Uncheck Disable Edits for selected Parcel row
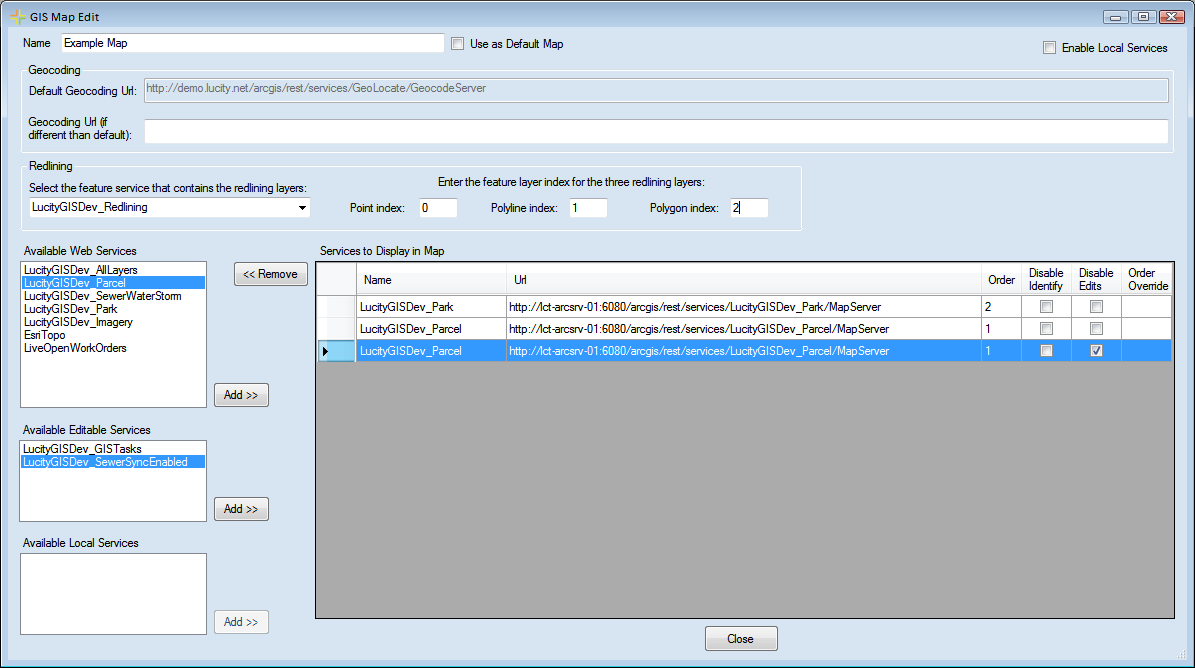Image resolution: width=1195 pixels, height=668 pixels. coord(1096,351)
